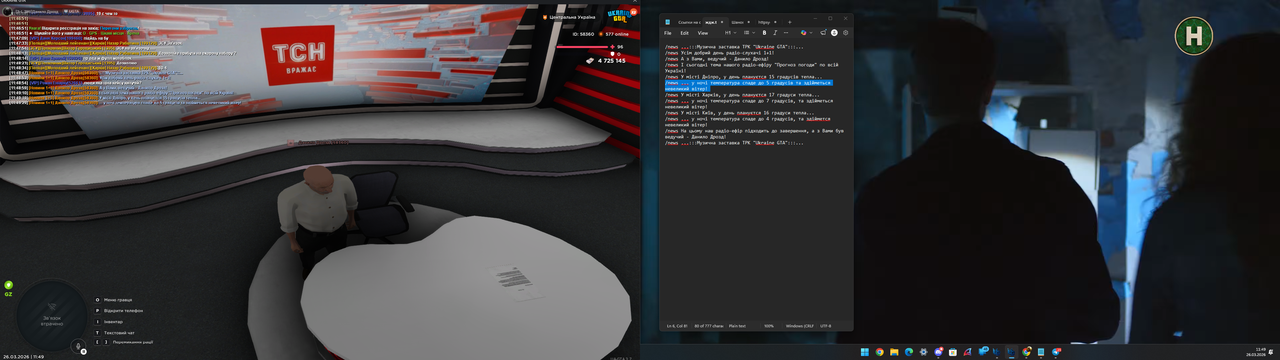Open the View menu in Notepad
This screenshot has width=1280, height=360.
(x=703, y=33)
